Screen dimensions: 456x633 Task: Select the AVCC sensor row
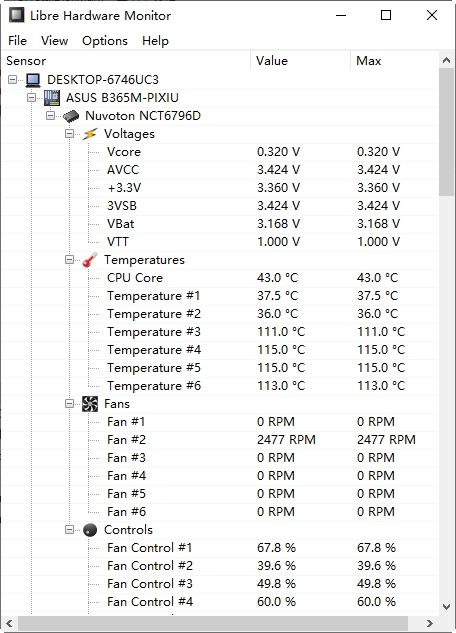[x=221, y=170]
